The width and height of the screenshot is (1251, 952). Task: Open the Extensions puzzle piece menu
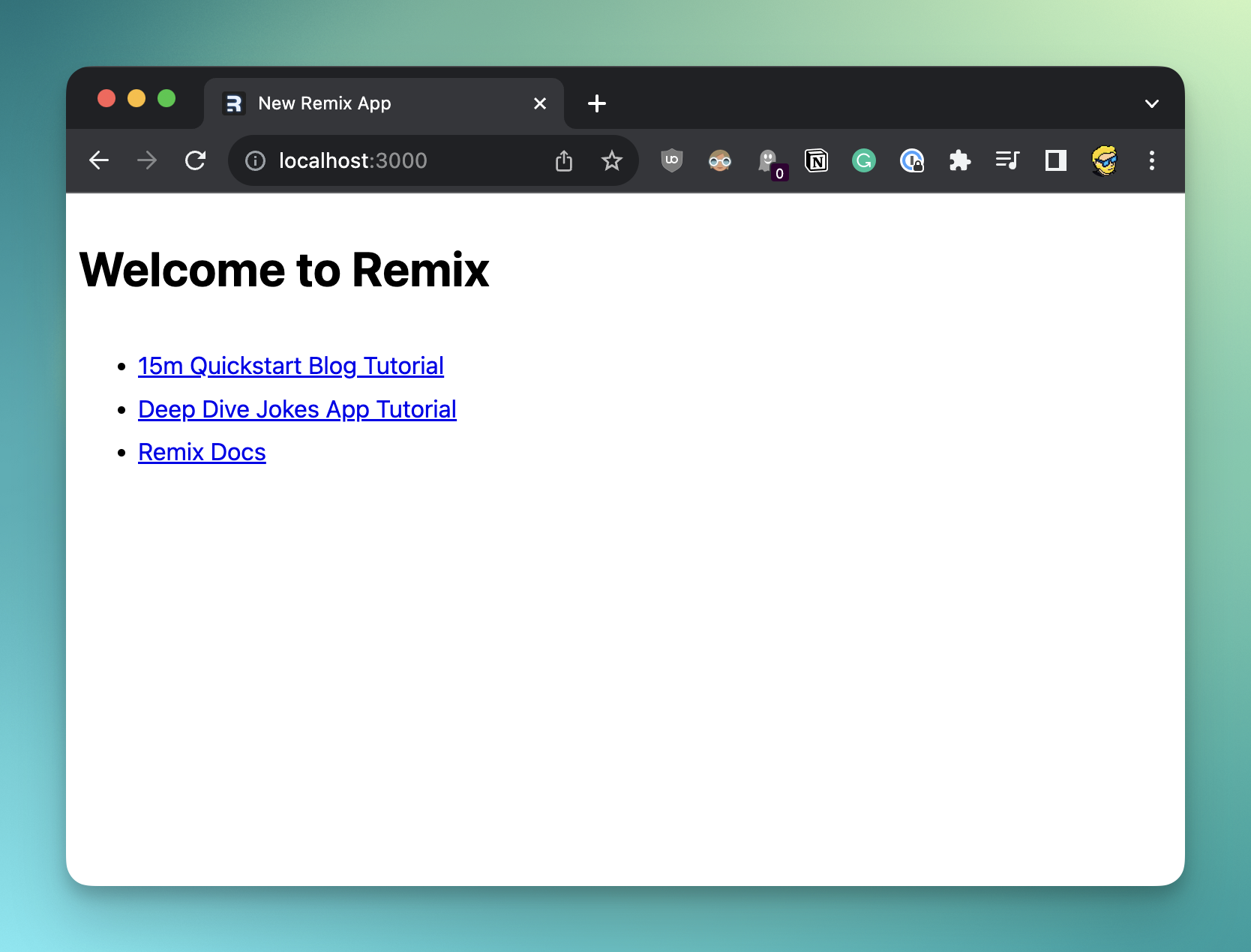959,160
